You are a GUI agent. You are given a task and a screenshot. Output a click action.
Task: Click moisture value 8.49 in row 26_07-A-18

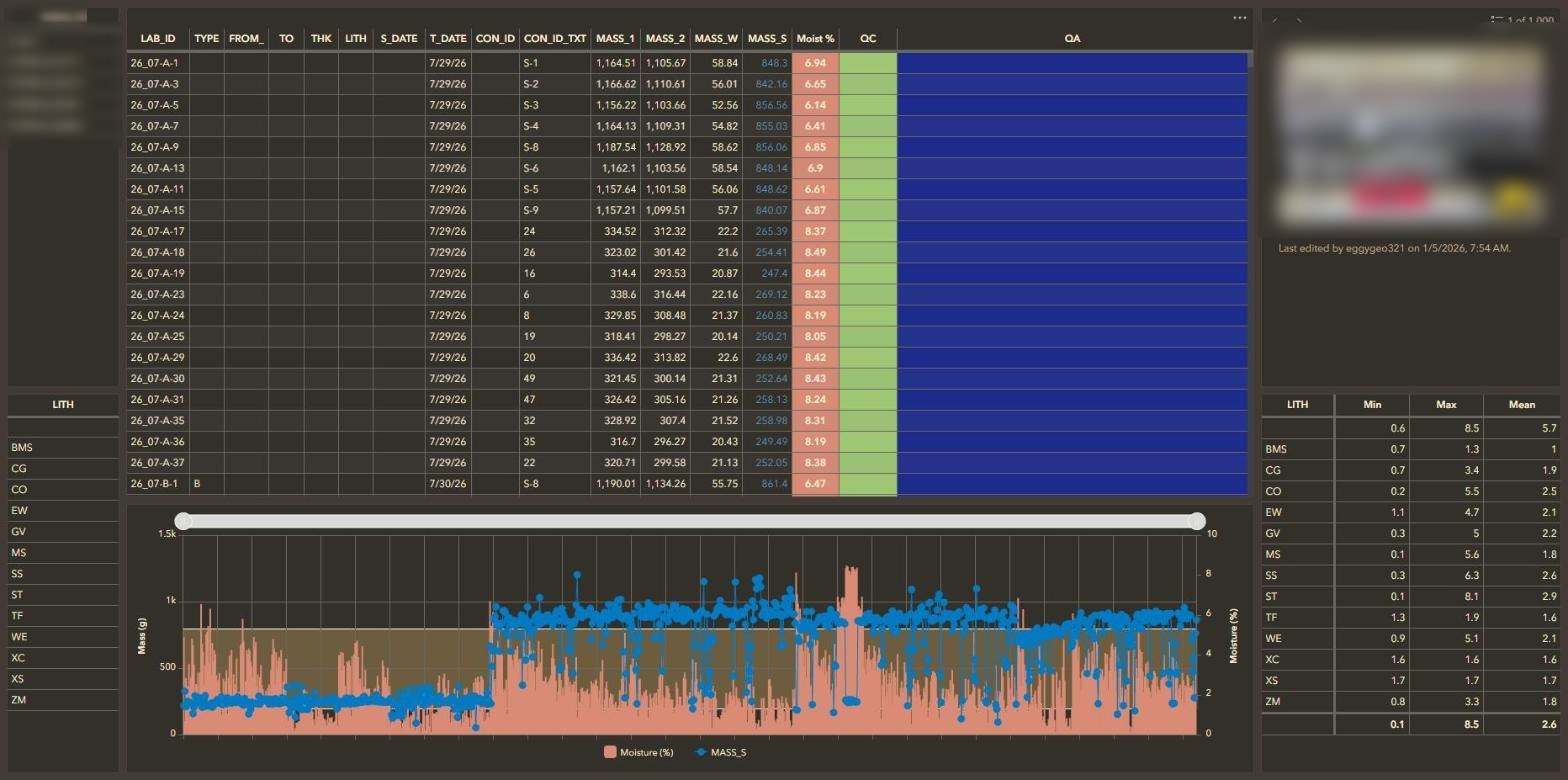815,252
